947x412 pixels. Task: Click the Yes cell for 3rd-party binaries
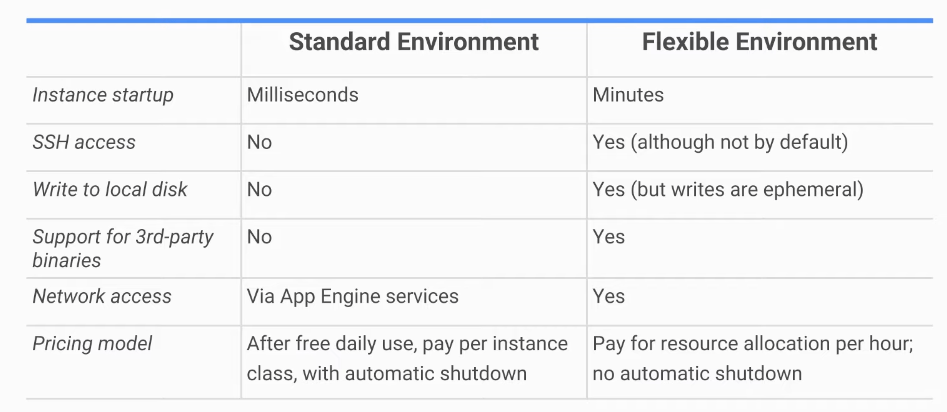pos(608,237)
